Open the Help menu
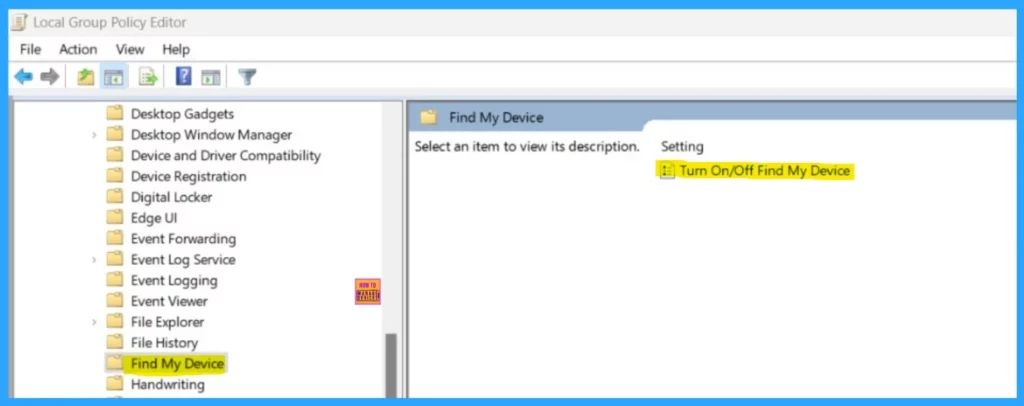This screenshot has width=1024, height=406. [176, 50]
